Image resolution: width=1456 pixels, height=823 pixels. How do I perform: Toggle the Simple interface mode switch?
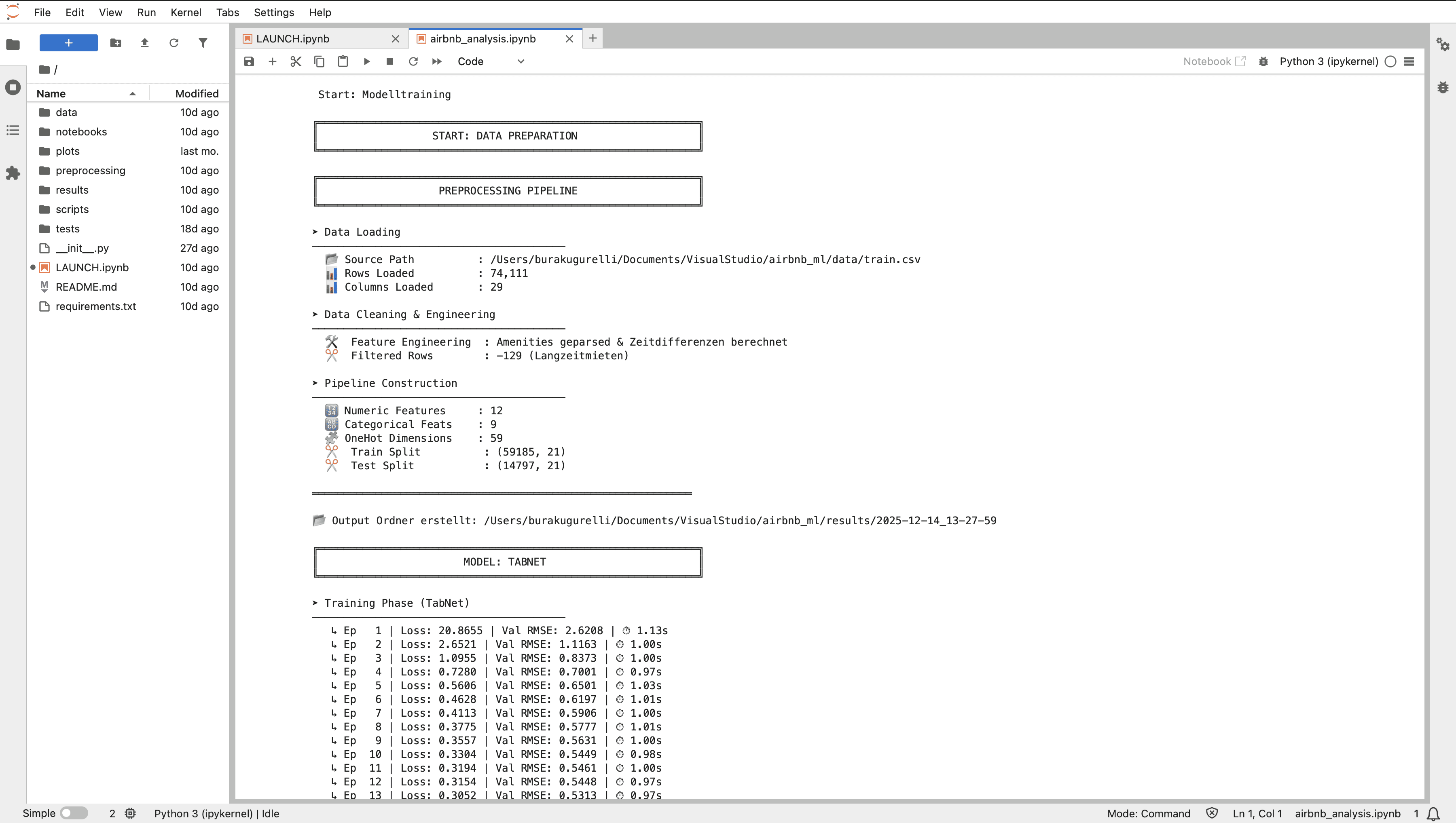pos(74,813)
